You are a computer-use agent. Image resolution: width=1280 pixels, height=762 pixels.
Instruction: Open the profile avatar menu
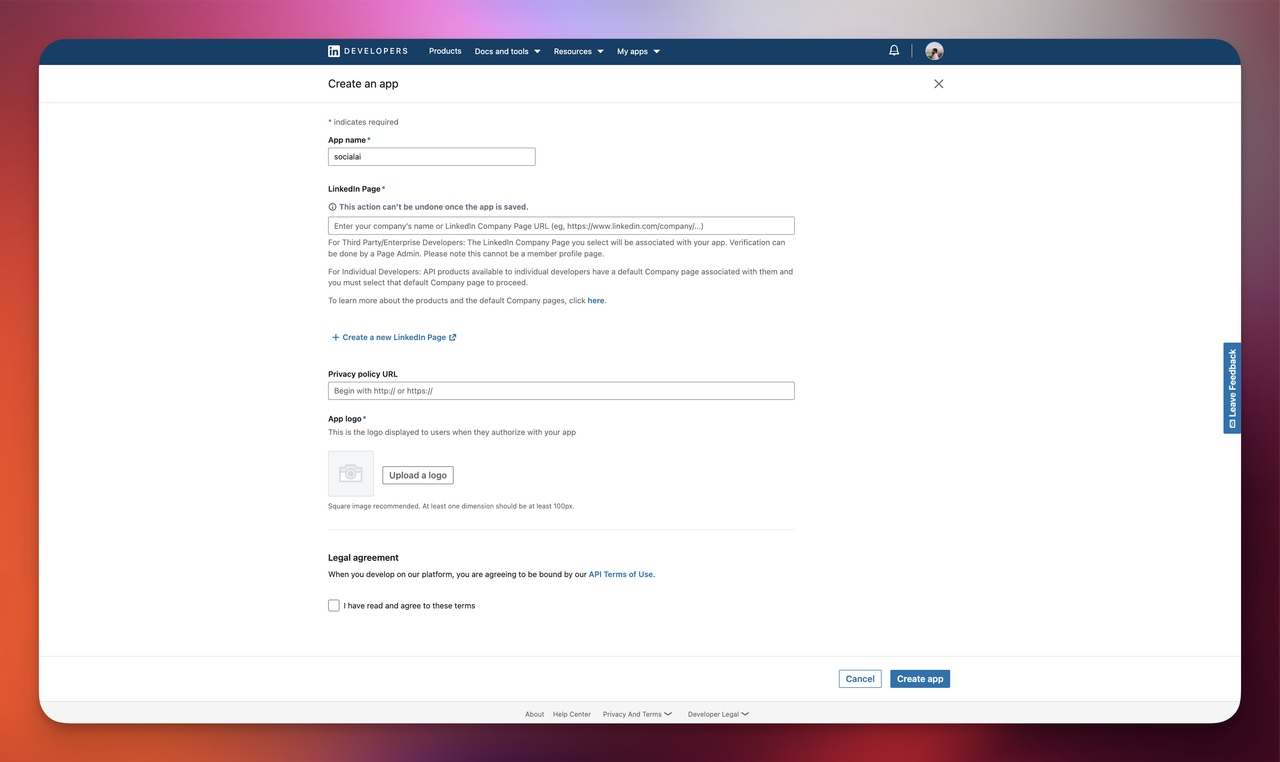(934, 51)
